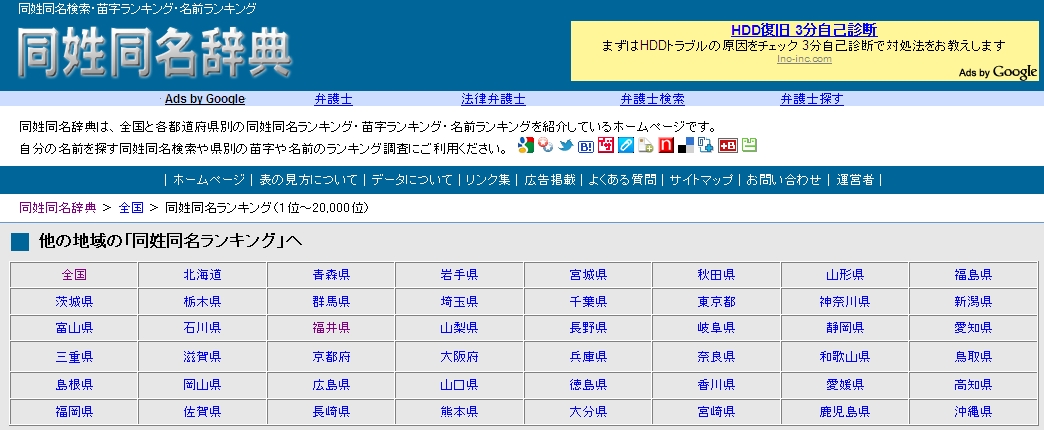Click the red +B bookmark icon
Viewport: 1044px width, 430px height.
(x=728, y=146)
